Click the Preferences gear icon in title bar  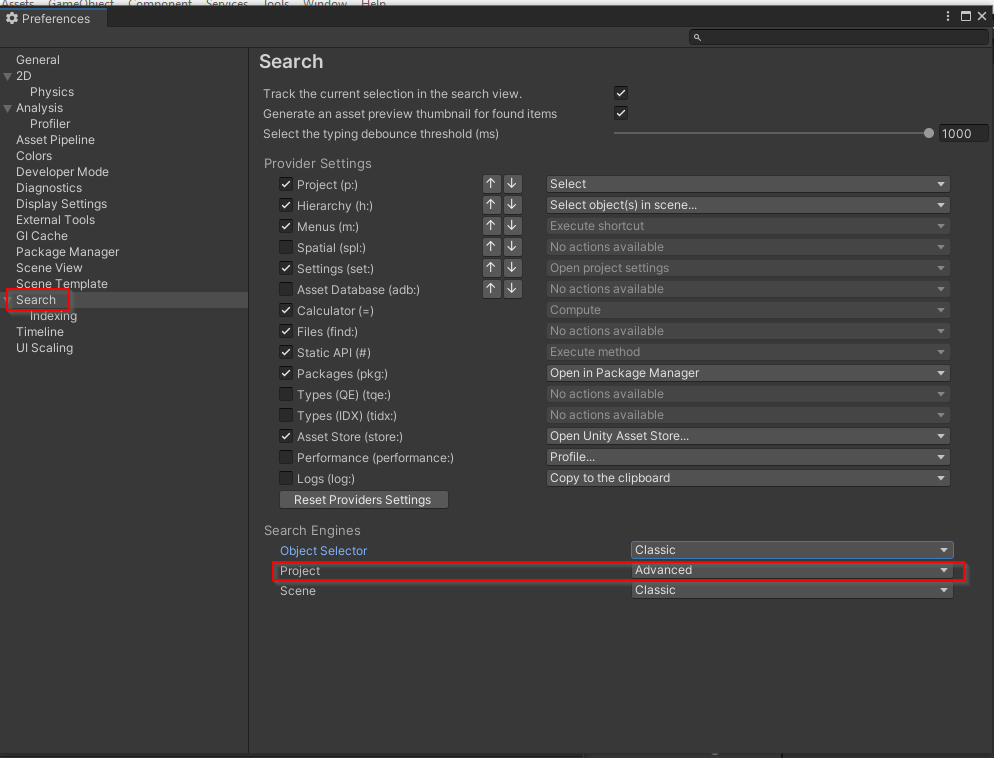12,18
